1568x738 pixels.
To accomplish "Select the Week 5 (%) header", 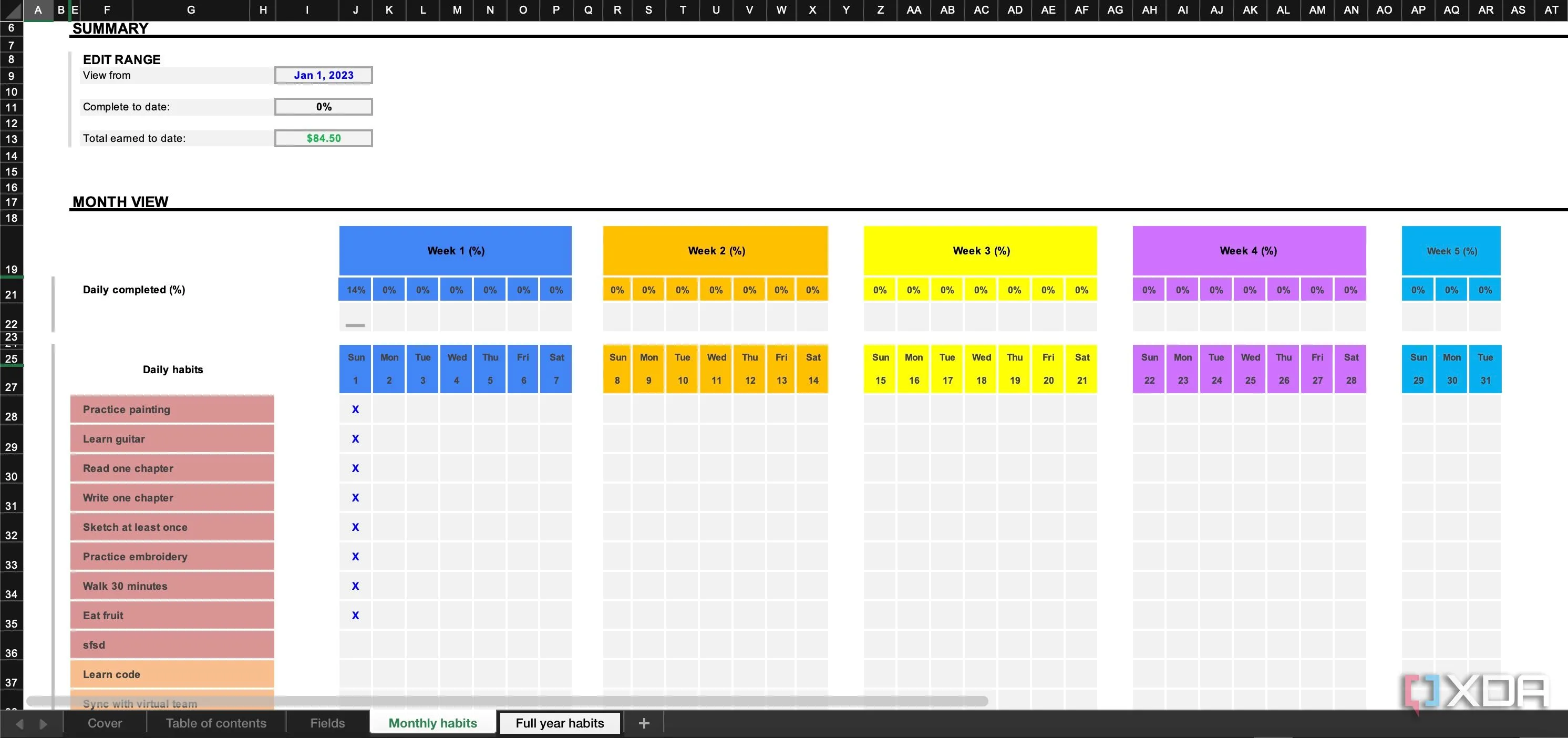I will 1451,251.
